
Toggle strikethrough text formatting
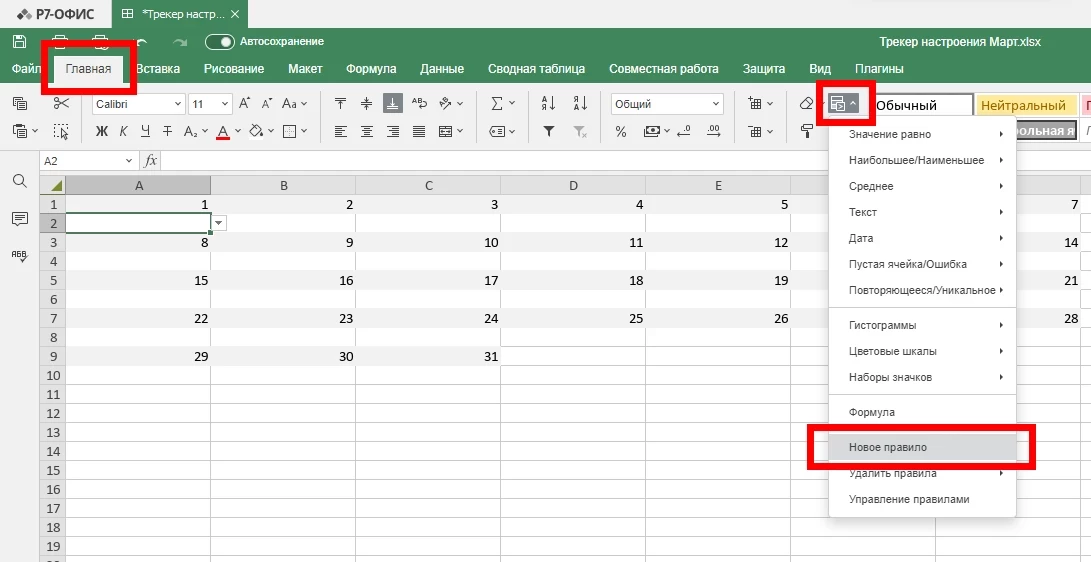click(x=167, y=131)
